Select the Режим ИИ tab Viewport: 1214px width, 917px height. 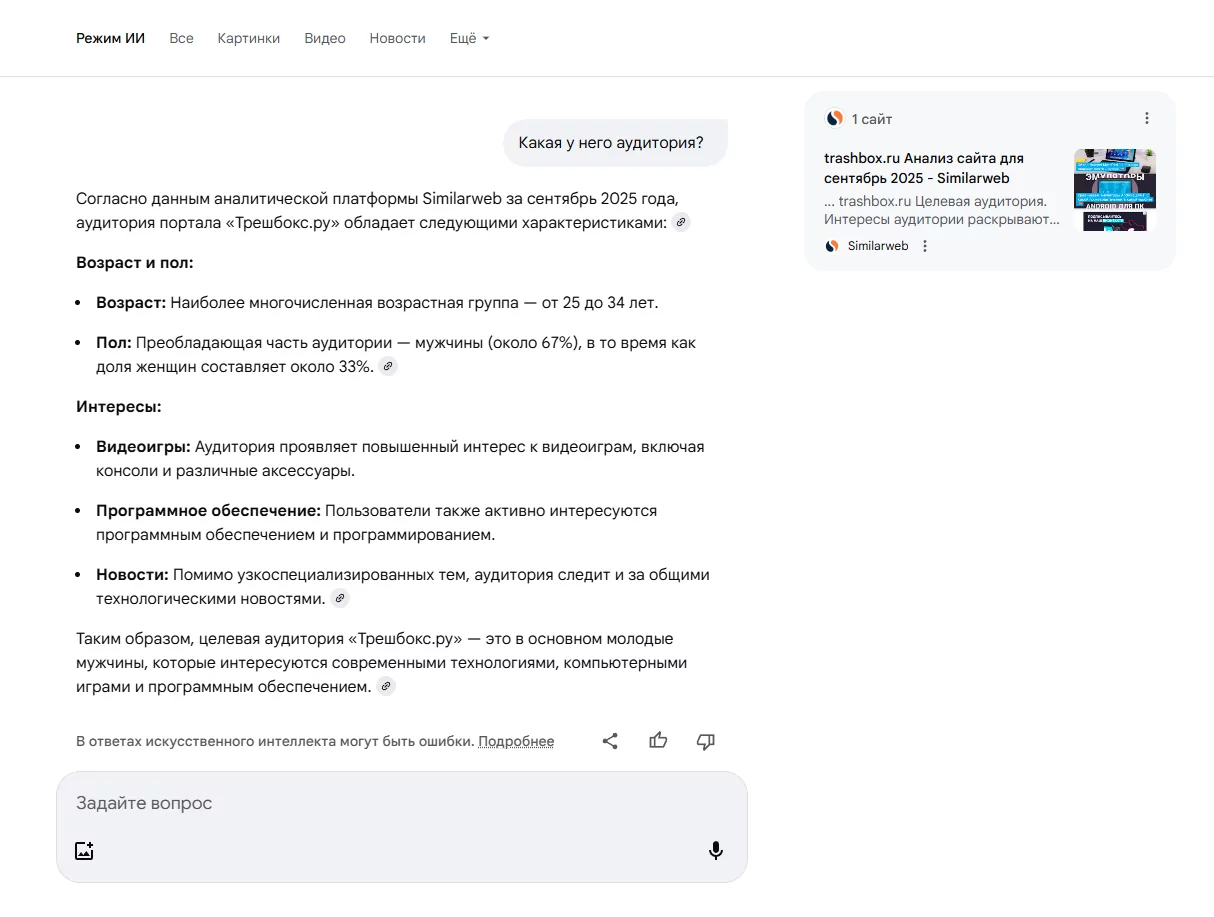110,38
